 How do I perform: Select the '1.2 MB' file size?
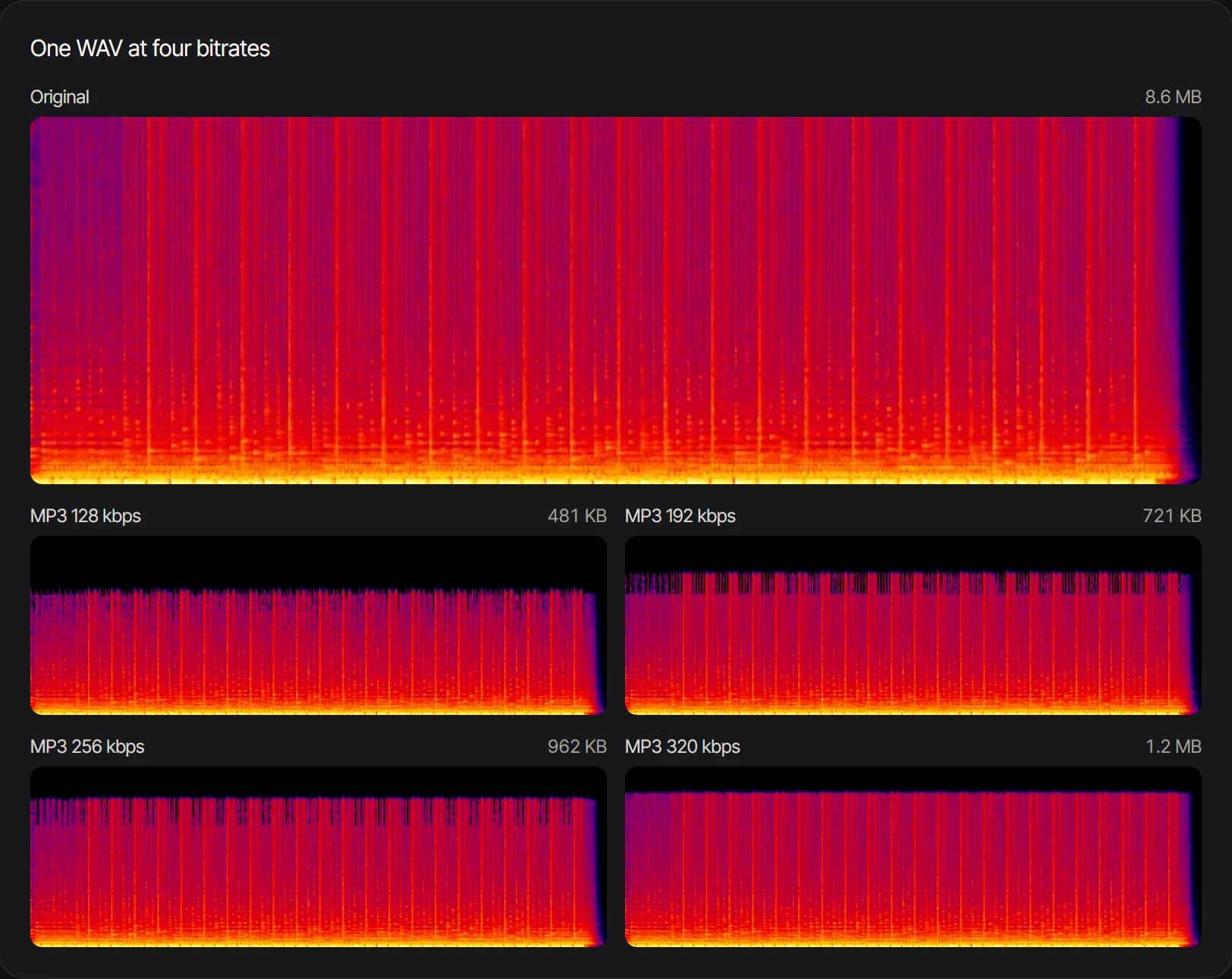click(1174, 747)
